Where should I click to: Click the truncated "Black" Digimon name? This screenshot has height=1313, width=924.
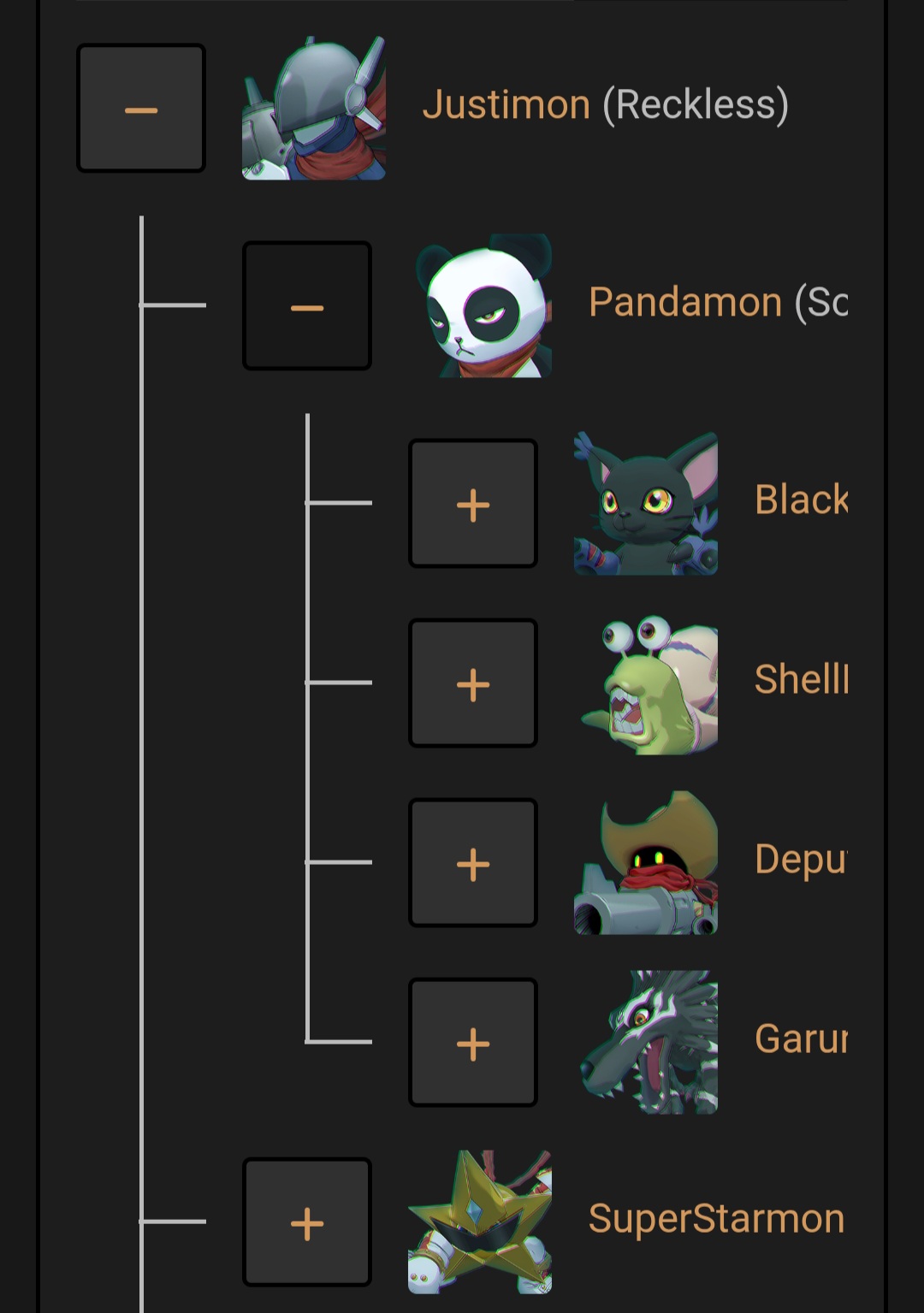pyautogui.click(x=801, y=500)
